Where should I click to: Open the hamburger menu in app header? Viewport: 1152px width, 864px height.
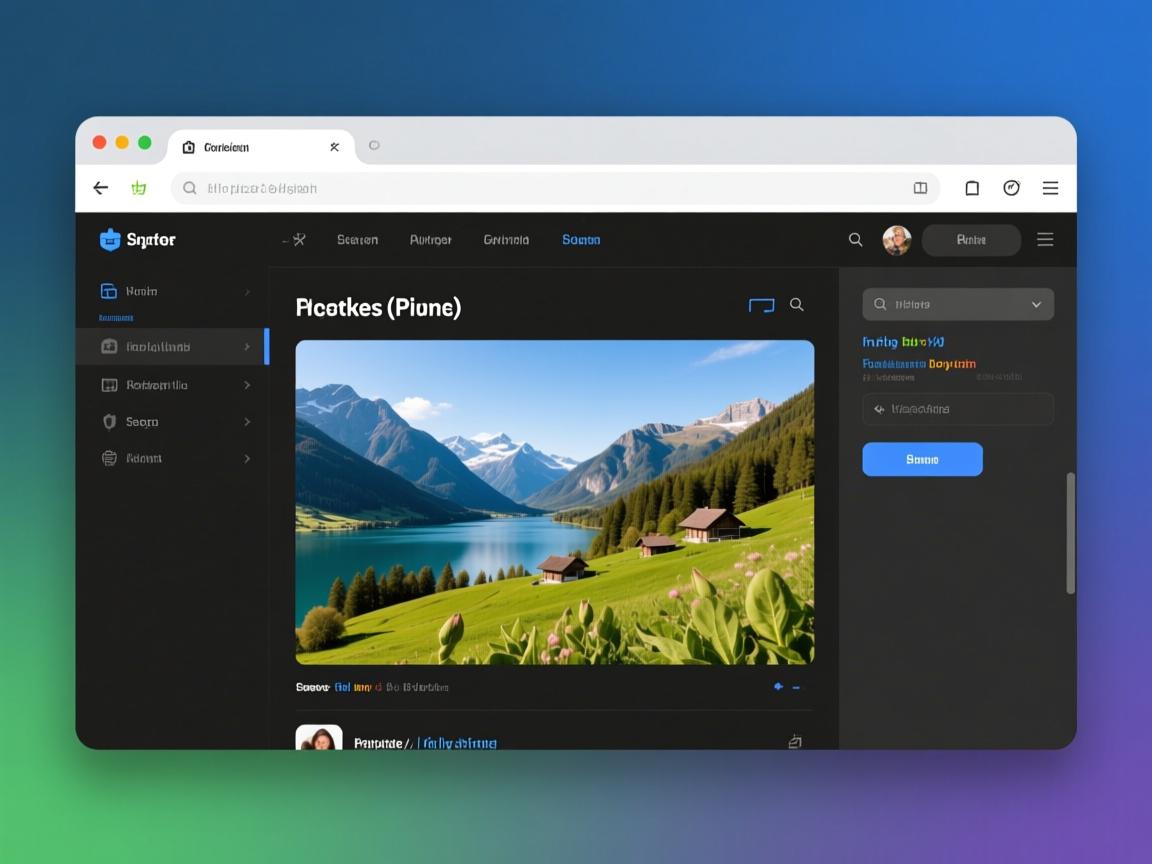(1045, 240)
